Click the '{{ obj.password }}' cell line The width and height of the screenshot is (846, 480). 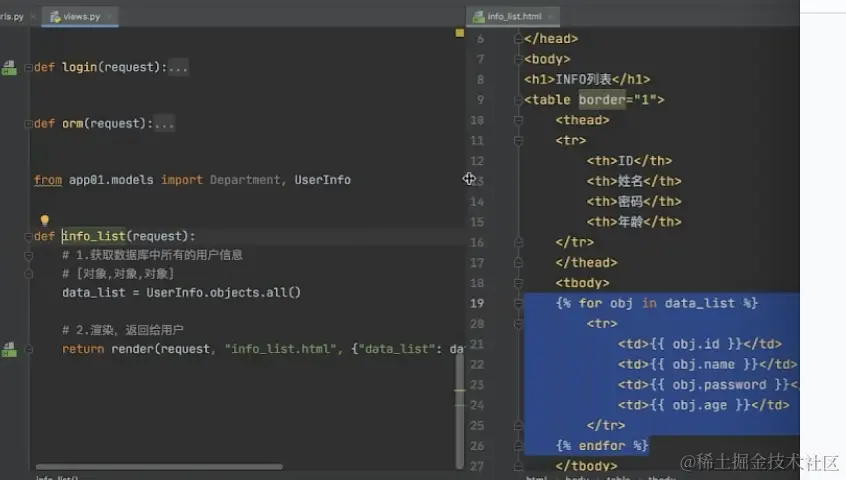coord(708,385)
